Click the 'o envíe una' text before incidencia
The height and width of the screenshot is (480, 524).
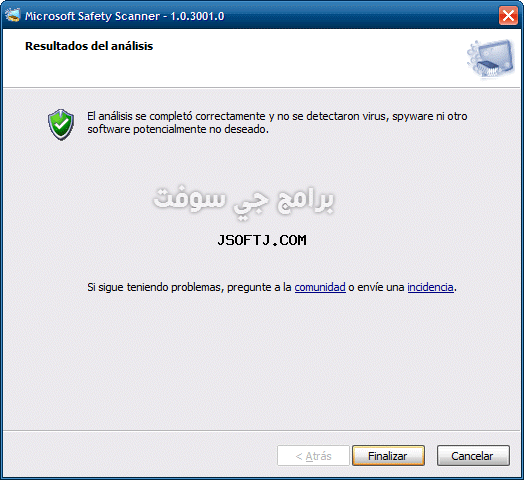(x=376, y=287)
